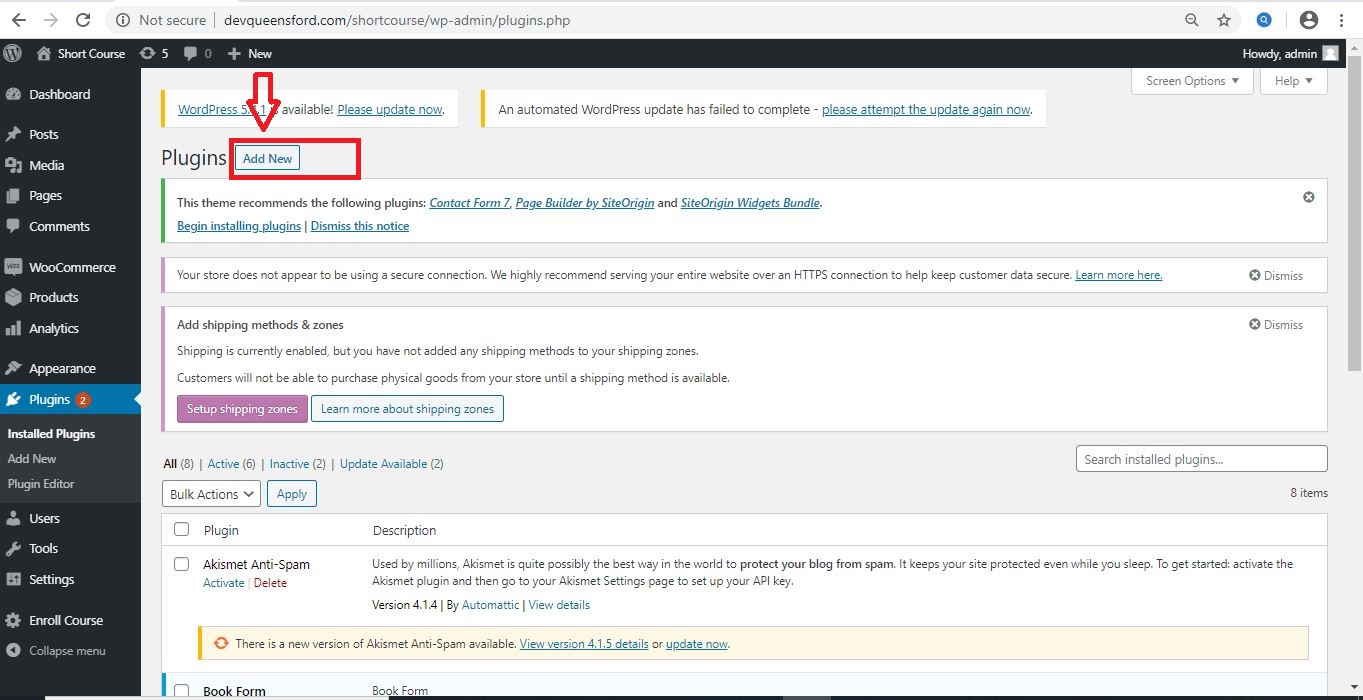Open browser zoom magnifier icon
The image size is (1363, 700).
1191,20
